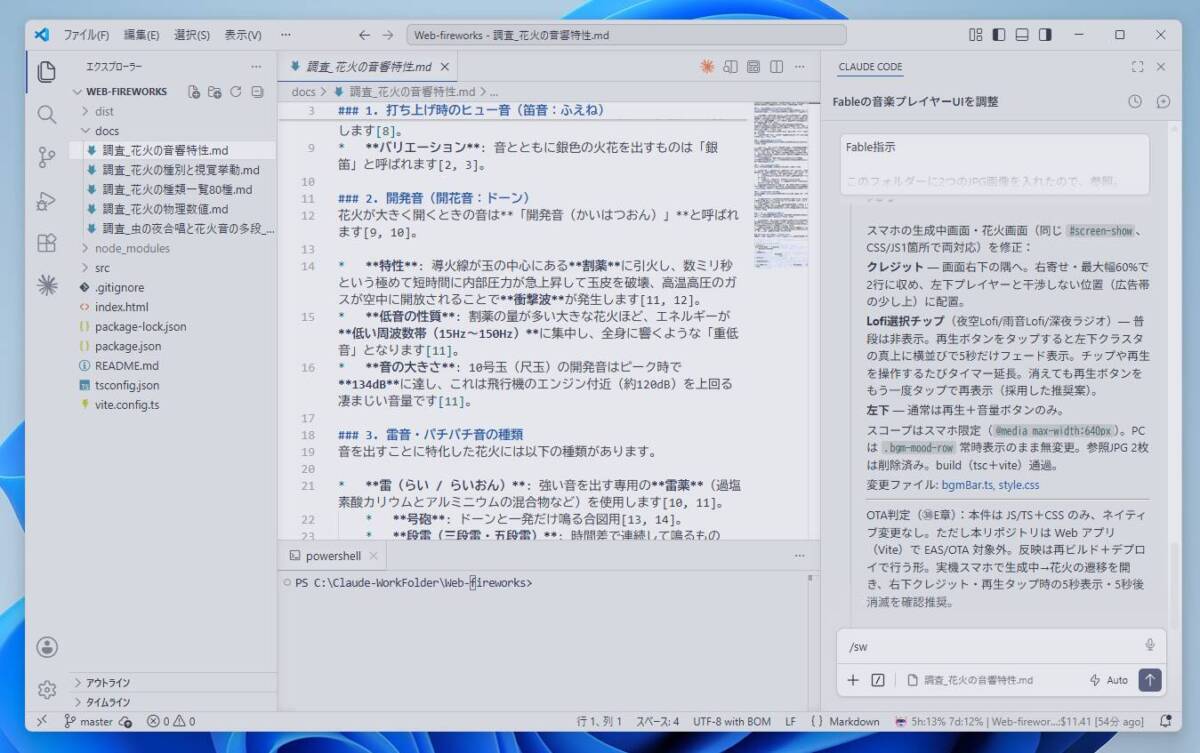This screenshot has height=753, width=1200.
Task: Open the notifications bell in status bar
Action: [x=1165, y=721]
